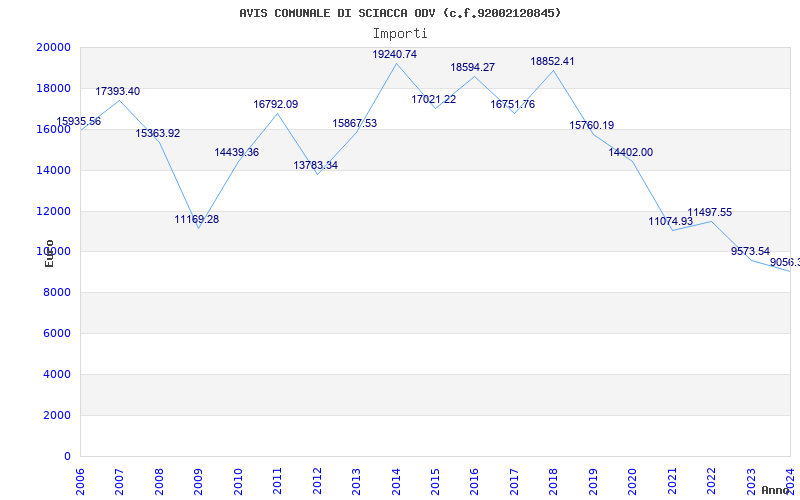Click the 12000 y-axis tick label
This screenshot has width=800, height=500.
pos(53,211)
